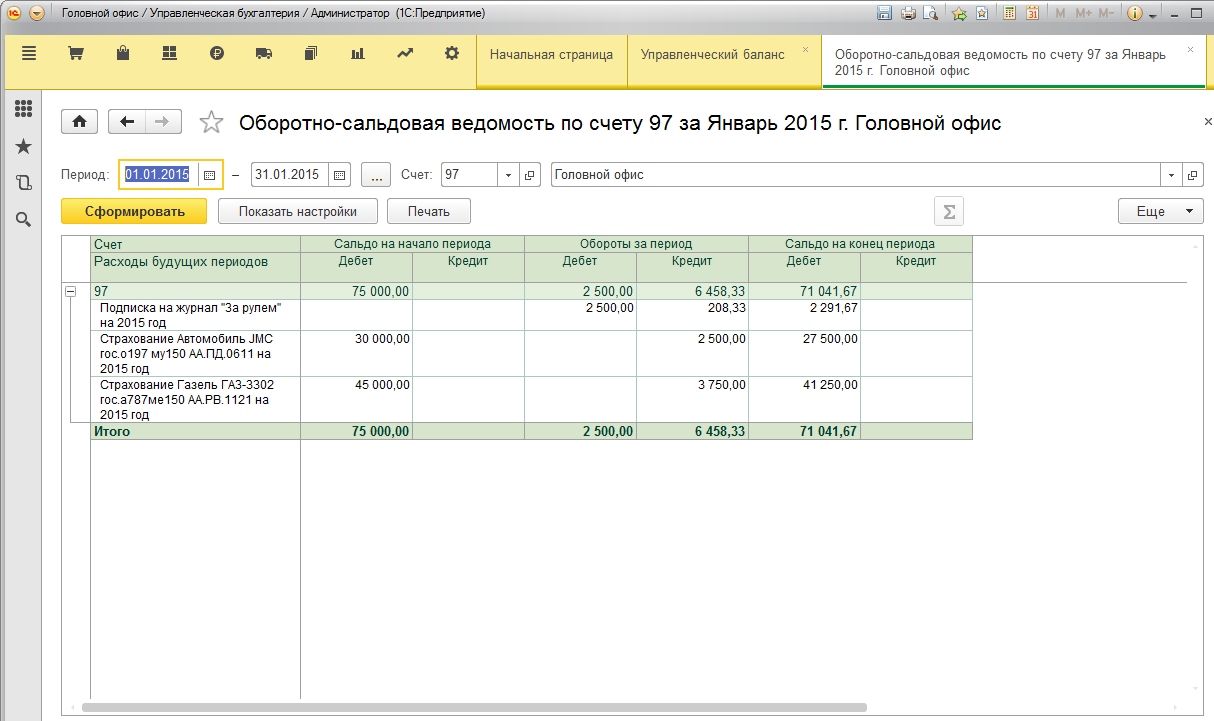Image resolution: width=1214 pixels, height=721 pixels.
Task: Expand the account 97 dropdown list
Action: tap(508, 174)
